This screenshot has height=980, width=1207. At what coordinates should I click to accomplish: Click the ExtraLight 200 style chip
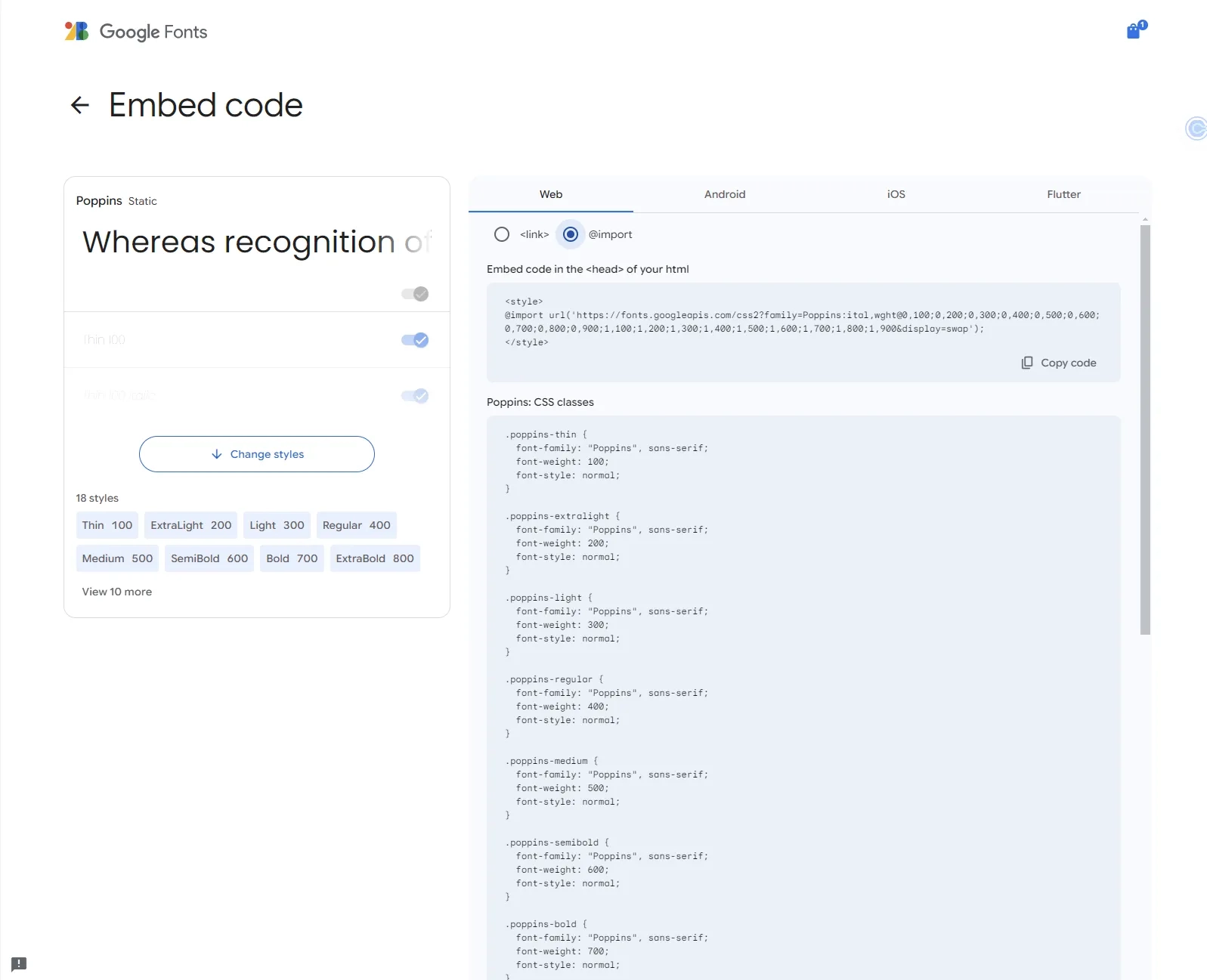tap(191, 525)
